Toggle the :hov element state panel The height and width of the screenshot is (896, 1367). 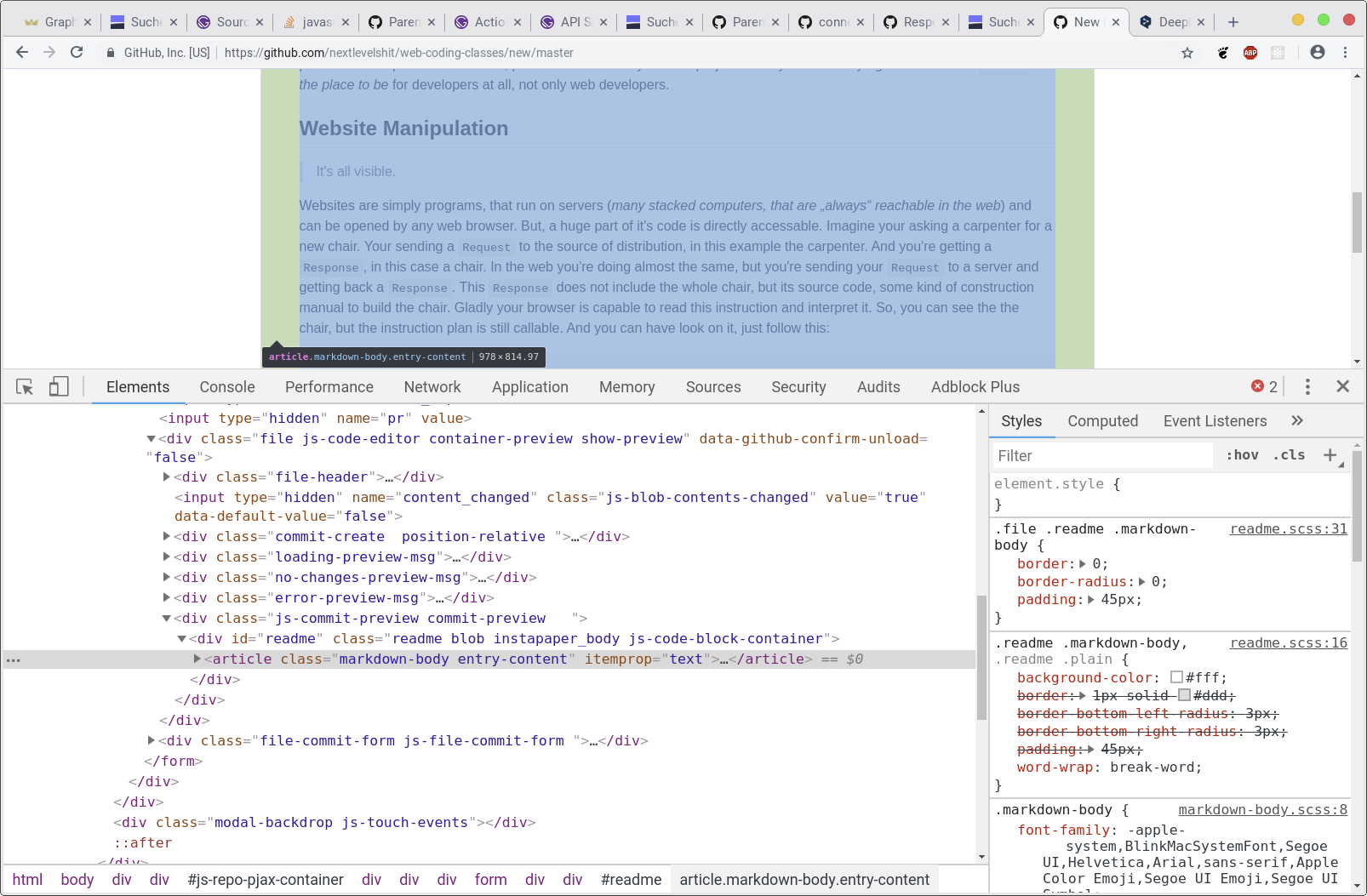coord(1242,455)
